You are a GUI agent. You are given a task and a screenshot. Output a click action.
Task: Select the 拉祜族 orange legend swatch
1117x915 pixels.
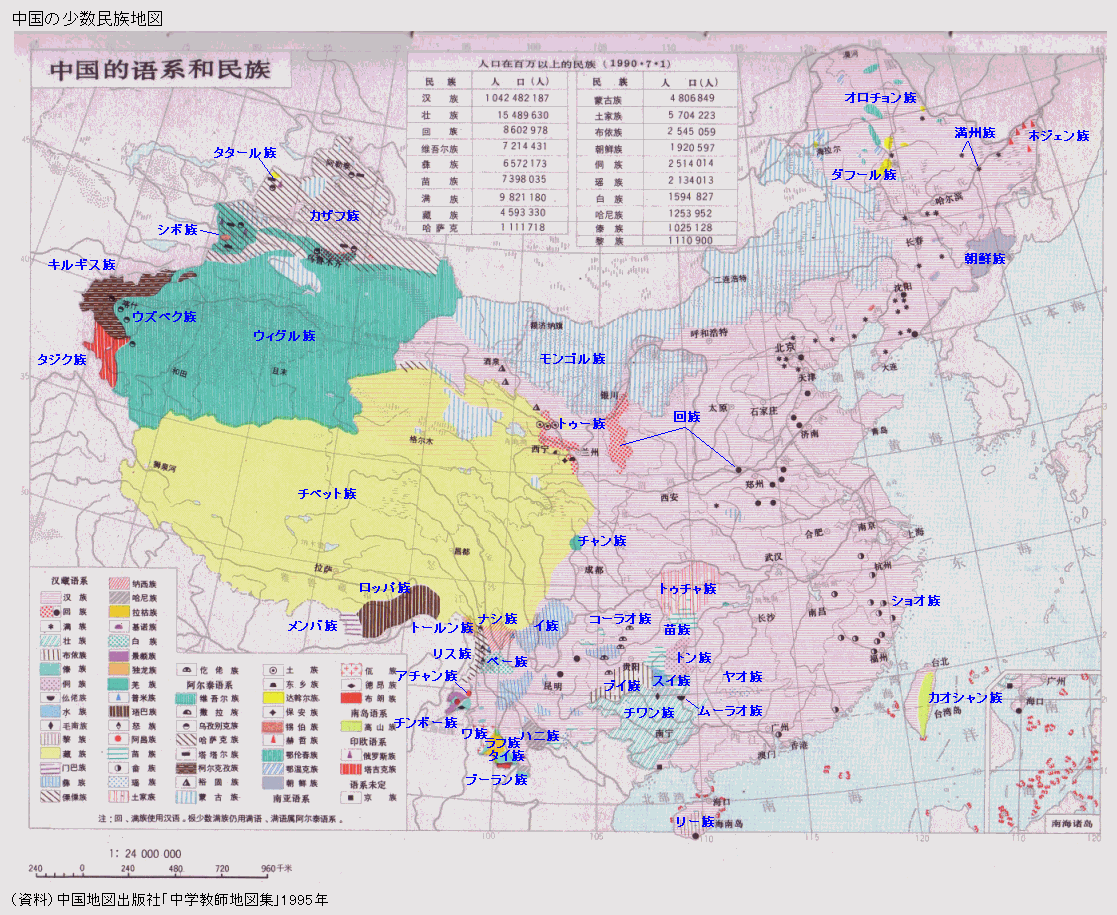pyautogui.click(x=120, y=610)
